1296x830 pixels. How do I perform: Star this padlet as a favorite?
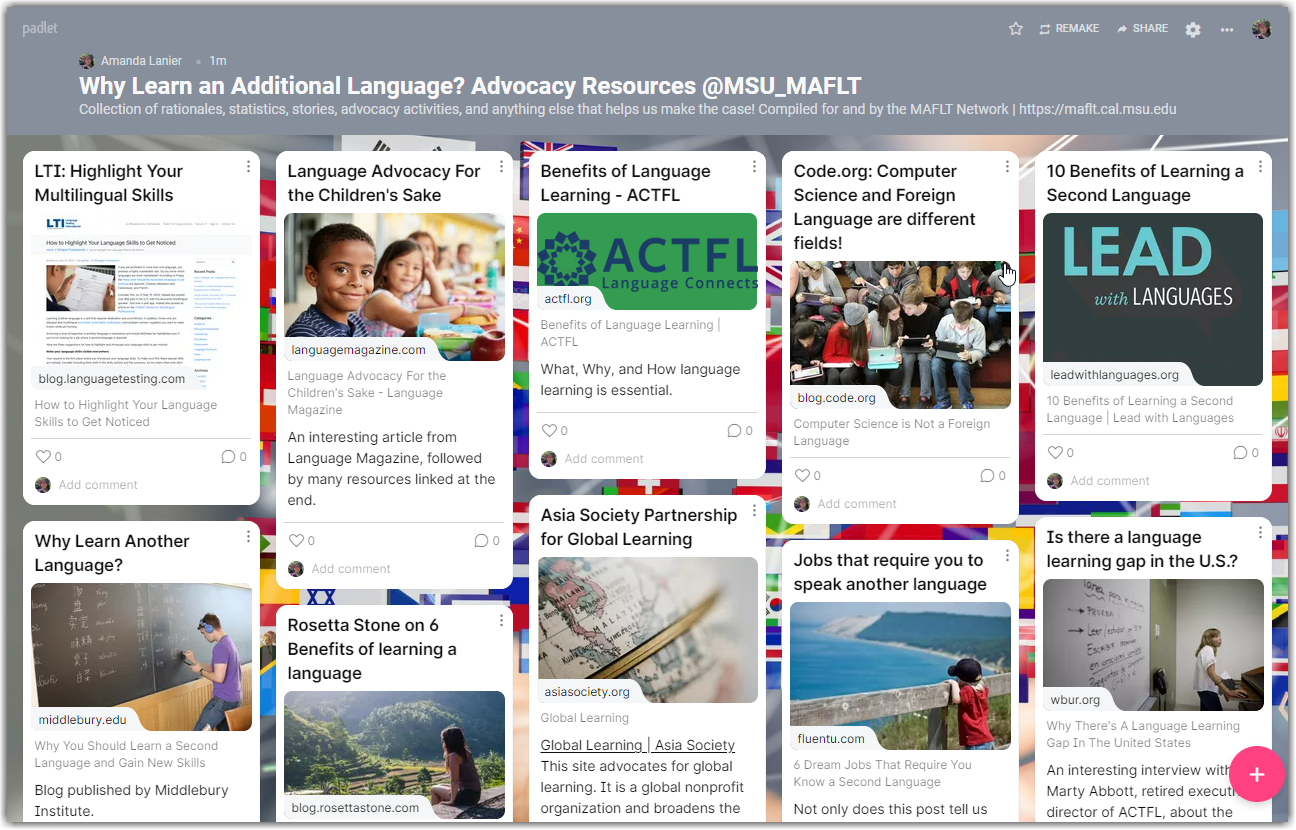coord(1016,29)
